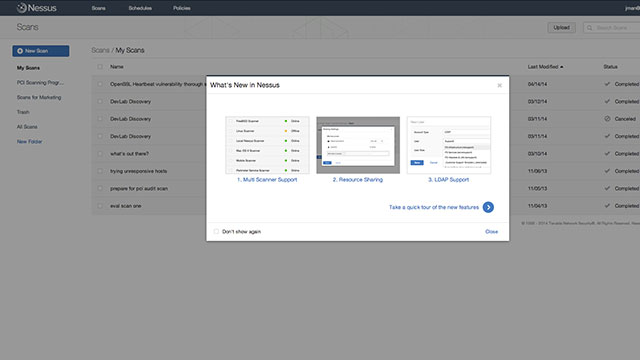Open the All Scans folder
This screenshot has width=640, height=360.
(27, 127)
